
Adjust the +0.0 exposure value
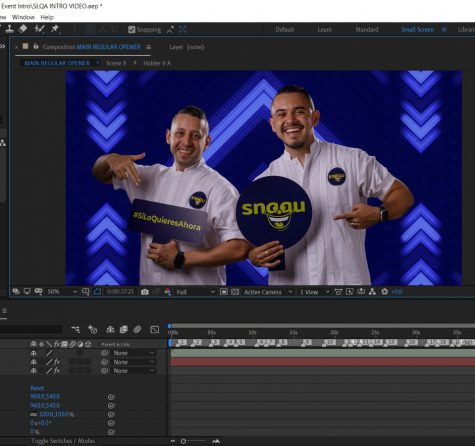[x=397, y=292]
